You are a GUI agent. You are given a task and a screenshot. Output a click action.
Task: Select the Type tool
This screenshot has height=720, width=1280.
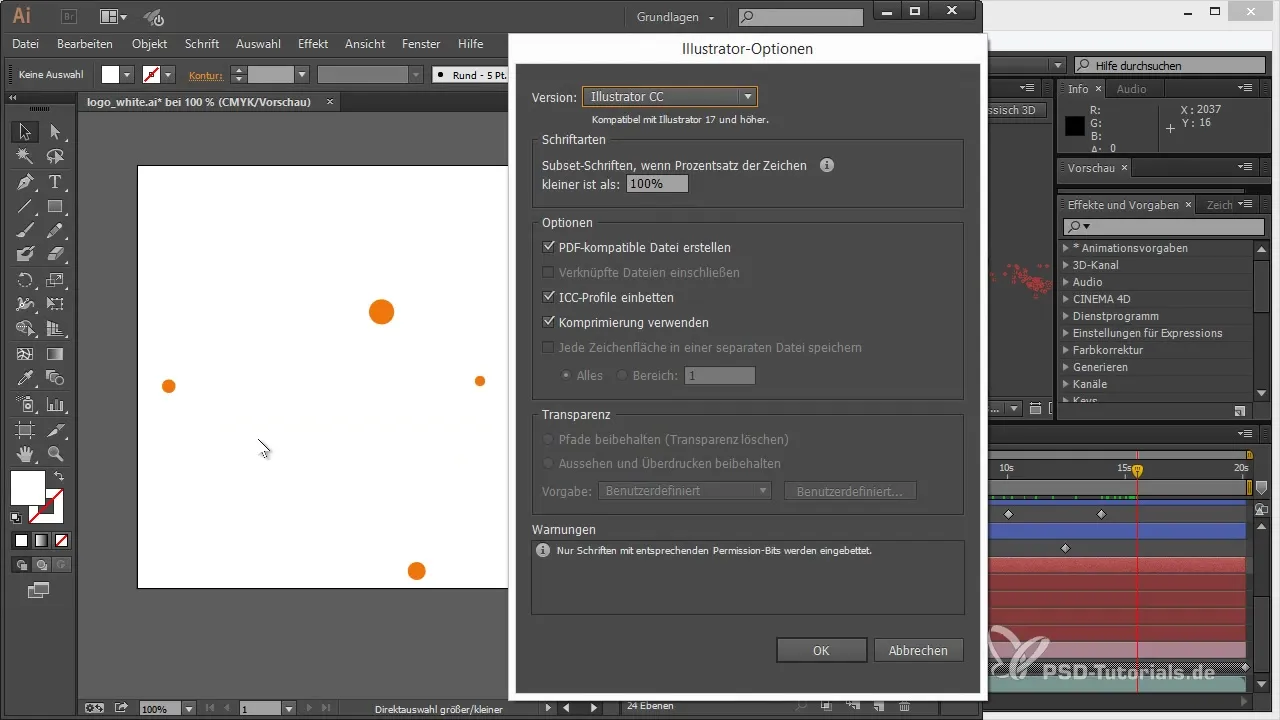55,182
